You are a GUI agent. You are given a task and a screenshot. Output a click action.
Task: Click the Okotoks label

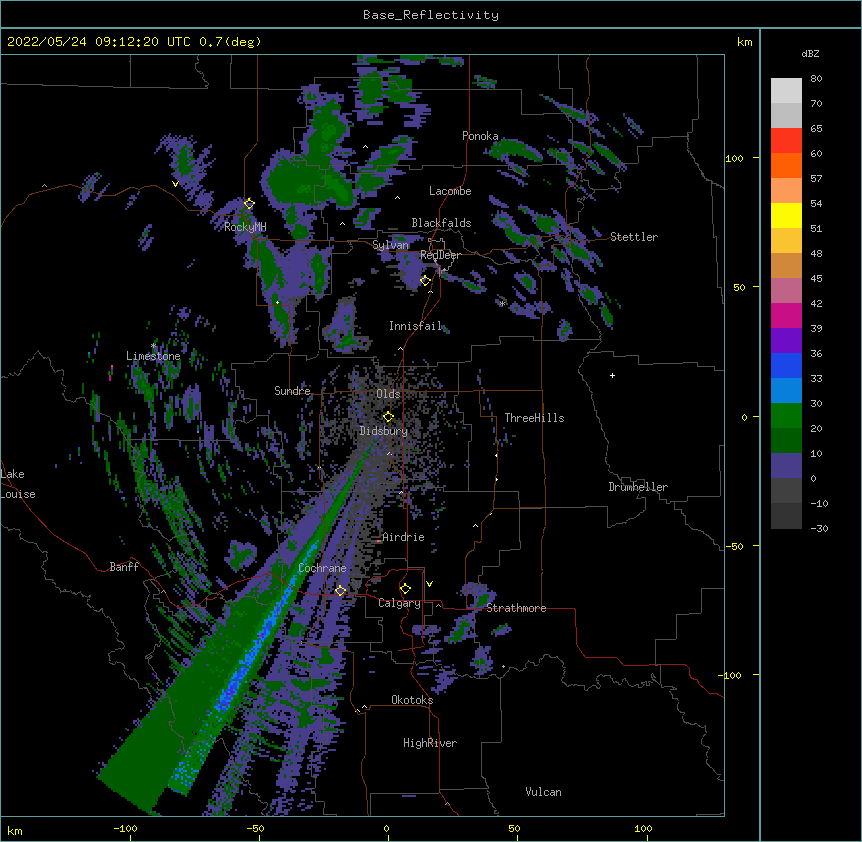[412, 700]
